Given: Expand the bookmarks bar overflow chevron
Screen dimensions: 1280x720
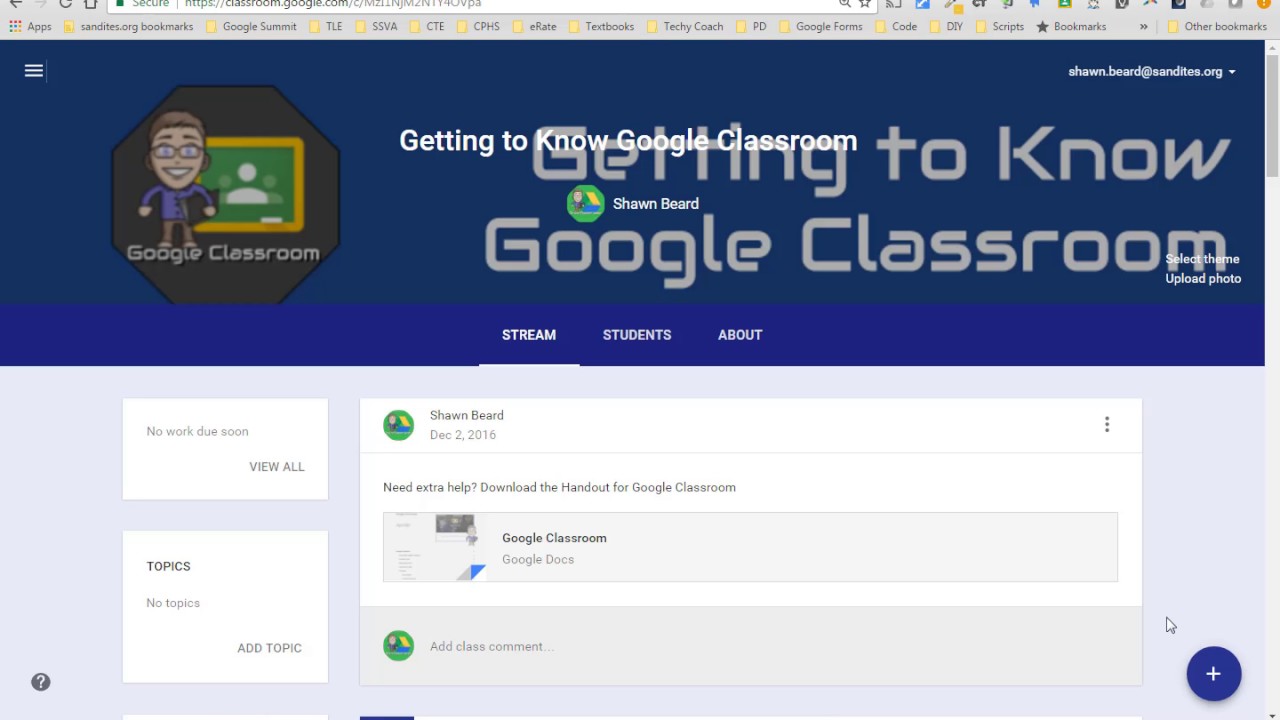Looking at the screenshot, I should coord(1144,27).
